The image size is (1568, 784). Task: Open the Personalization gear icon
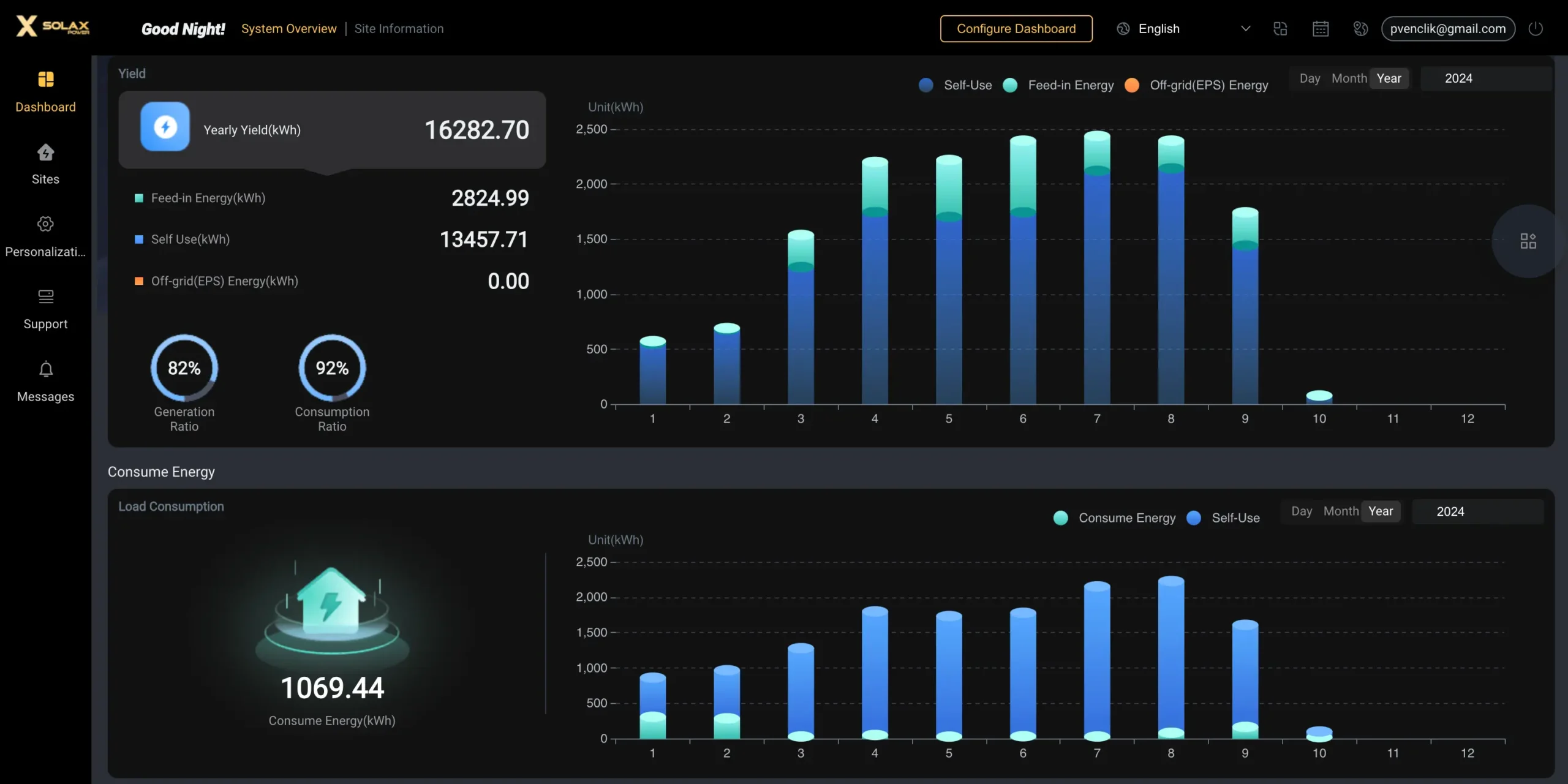(x=45, y=224)
